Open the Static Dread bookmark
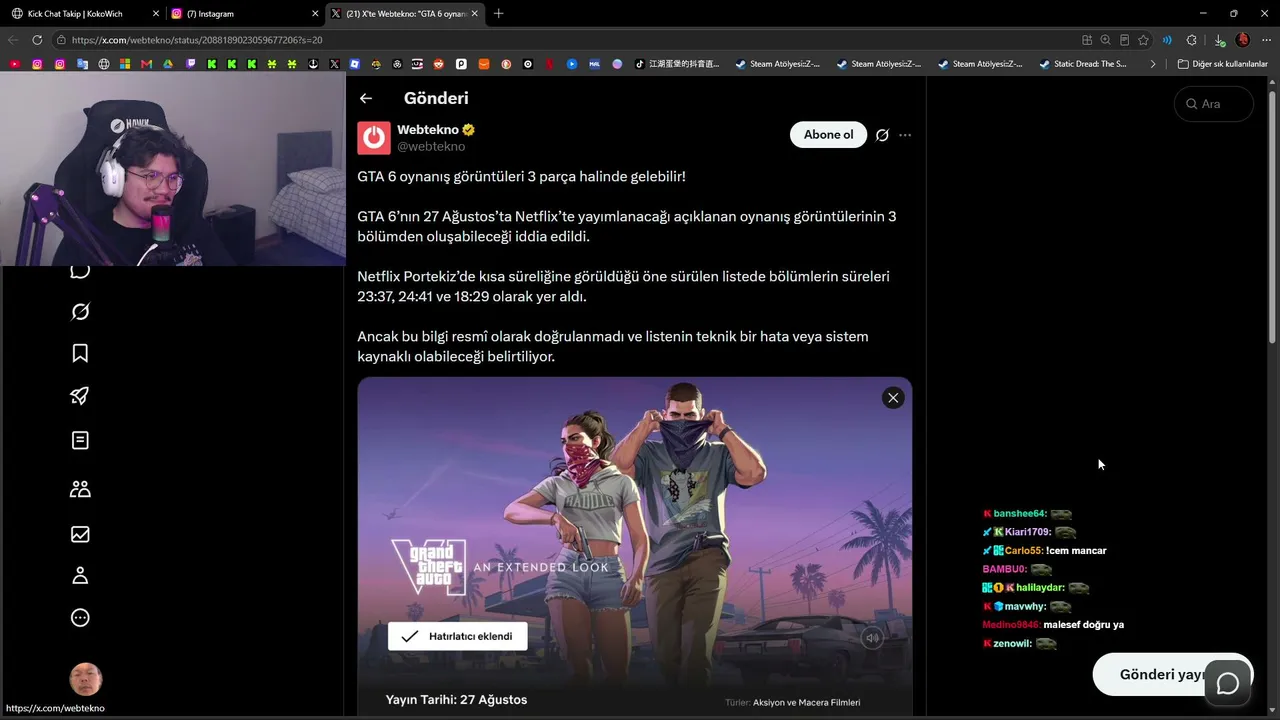 tap(1084, 64)
